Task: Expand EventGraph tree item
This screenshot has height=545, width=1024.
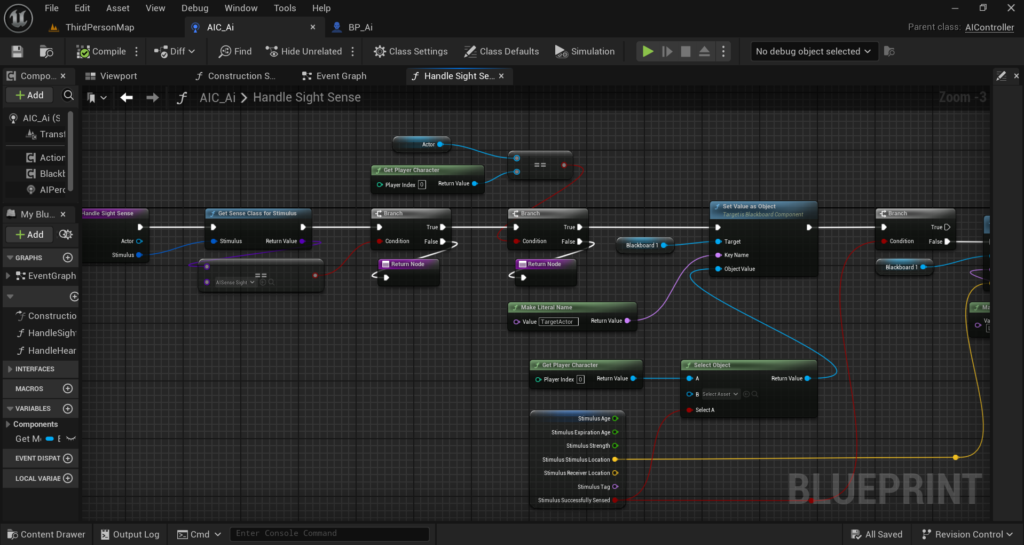Action: (8, 276)
